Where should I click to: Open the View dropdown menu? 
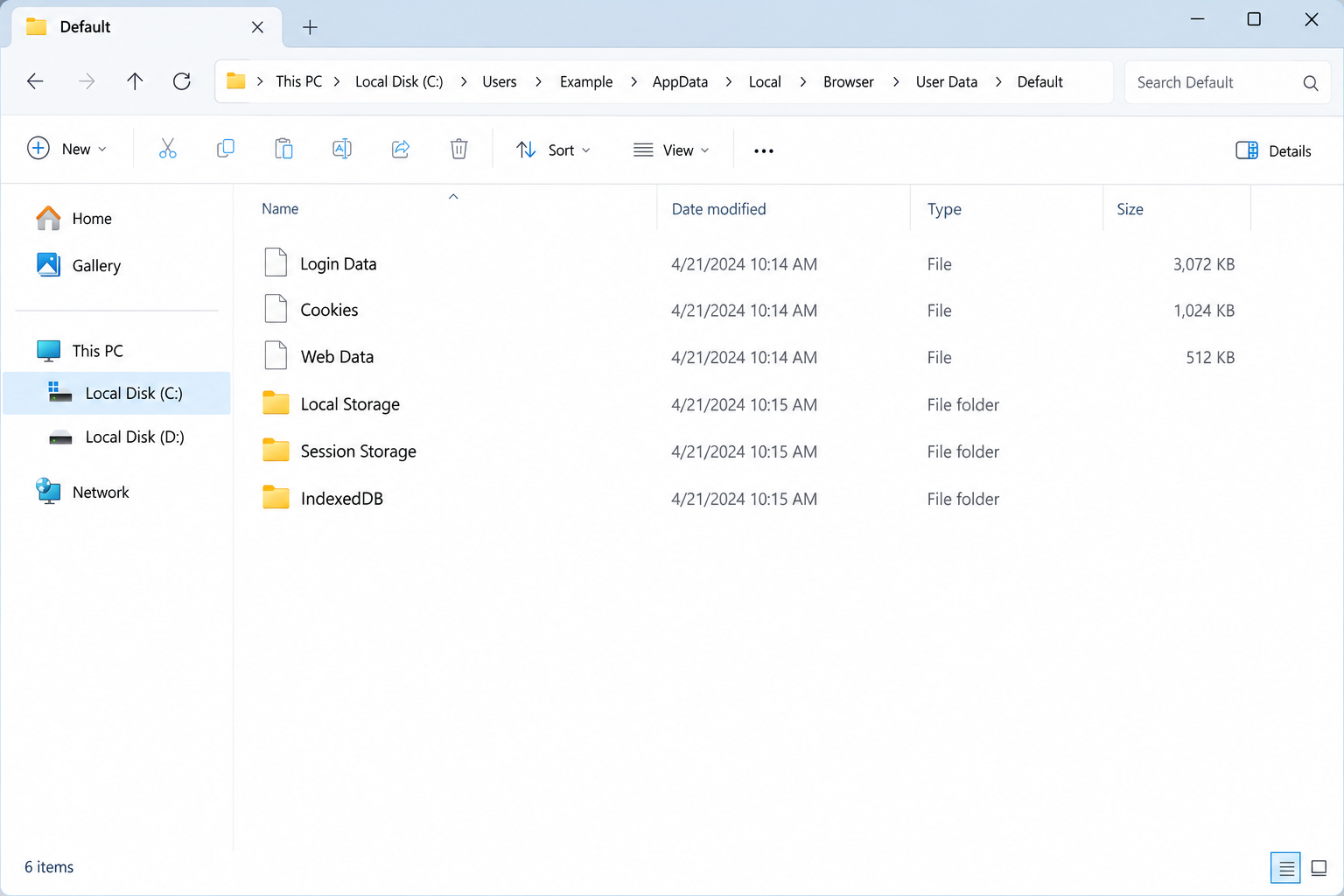[671, 150]
